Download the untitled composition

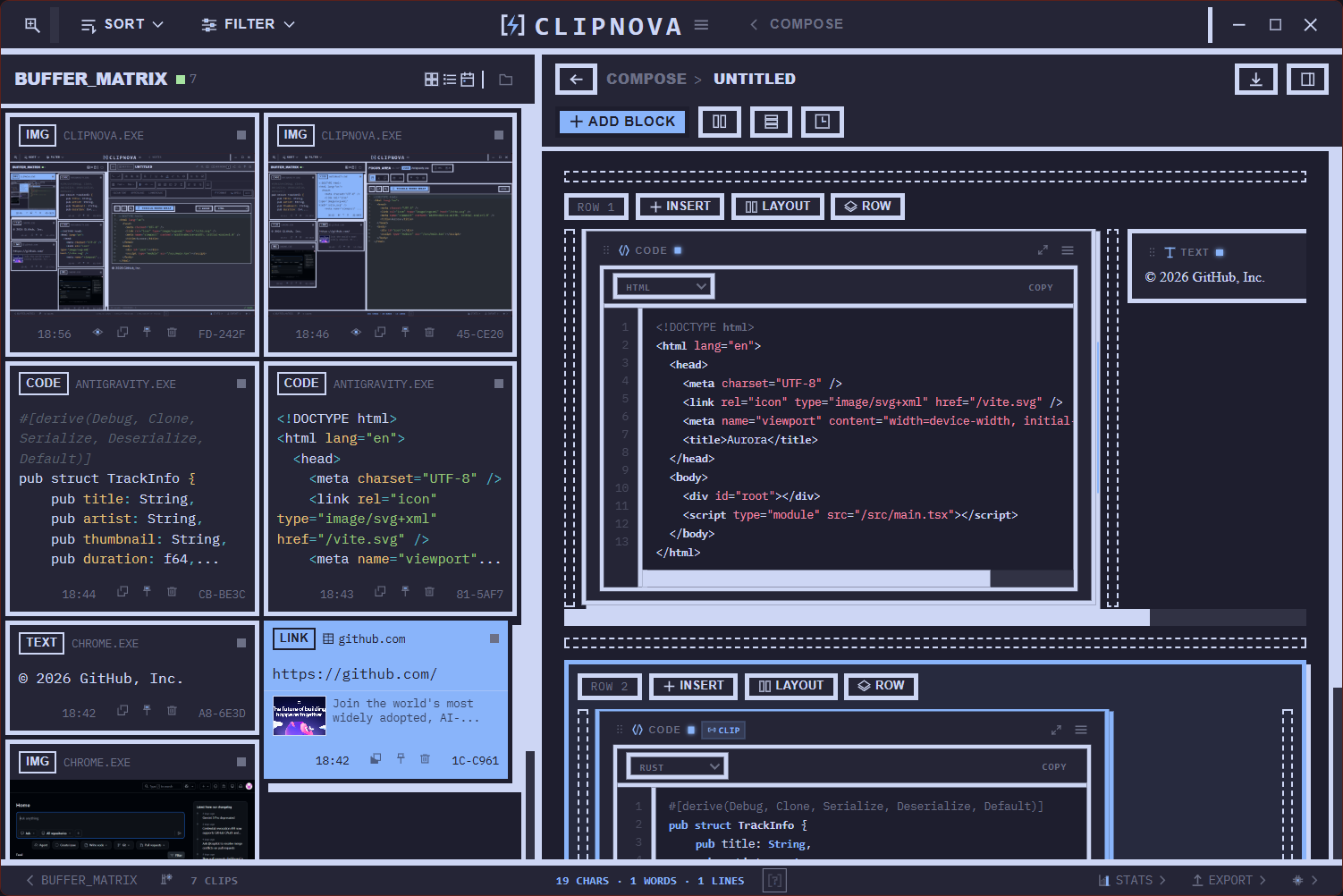click(1256, 79)
